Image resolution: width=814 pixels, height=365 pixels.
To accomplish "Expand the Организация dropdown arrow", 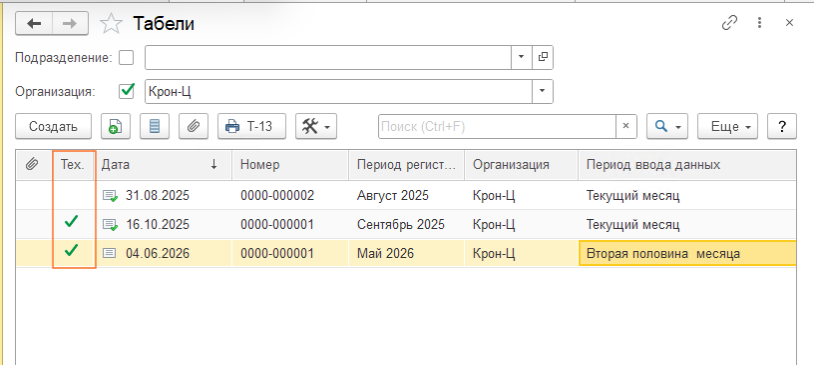I will 543,91.
